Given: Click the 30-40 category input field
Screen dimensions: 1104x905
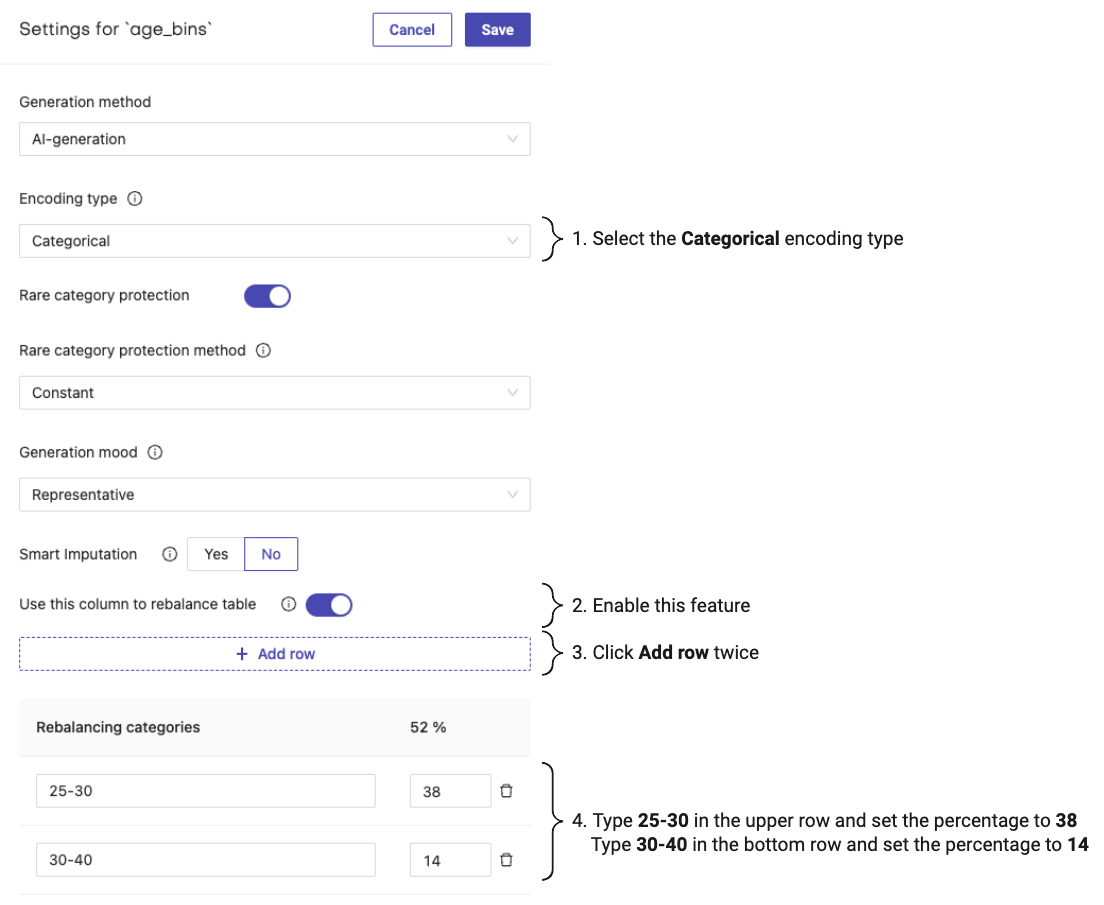Looking at the screenshot, I should coord(206,860).
